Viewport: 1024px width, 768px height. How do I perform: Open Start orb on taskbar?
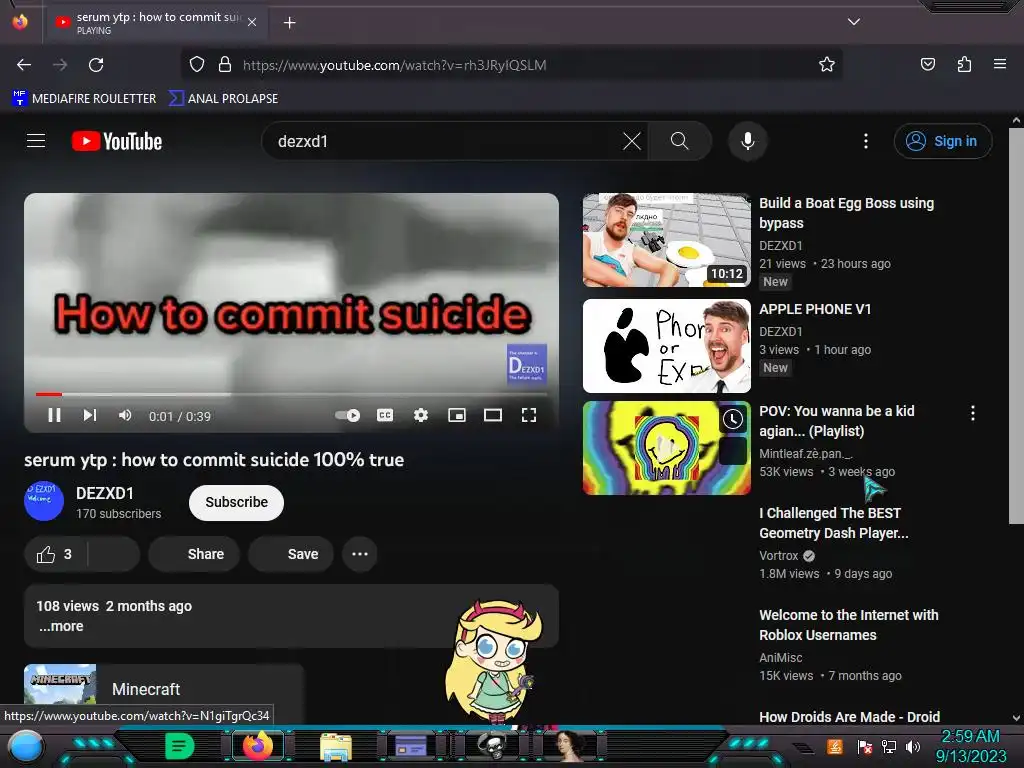click(25, 746)
